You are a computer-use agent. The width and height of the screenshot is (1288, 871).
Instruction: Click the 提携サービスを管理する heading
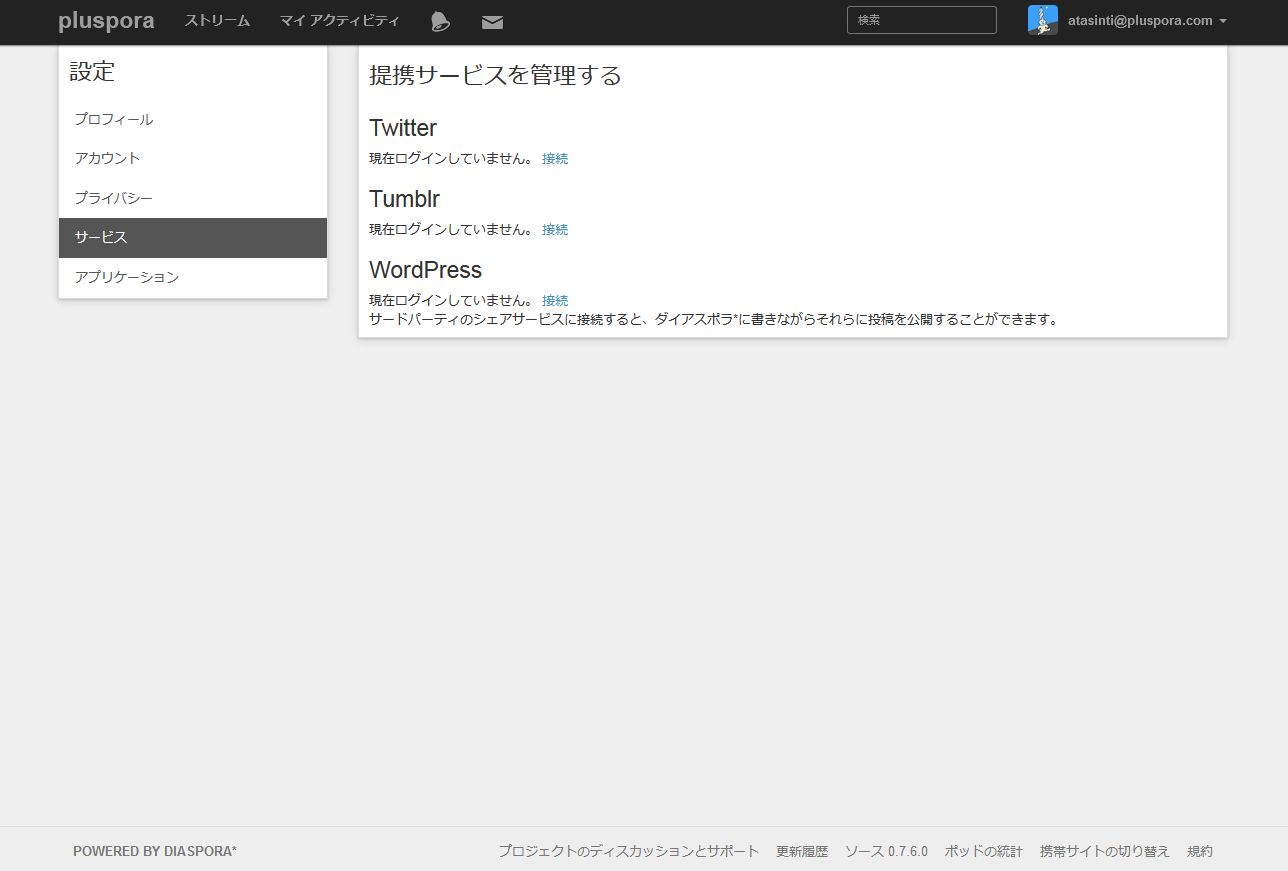[x=495, y=75]
